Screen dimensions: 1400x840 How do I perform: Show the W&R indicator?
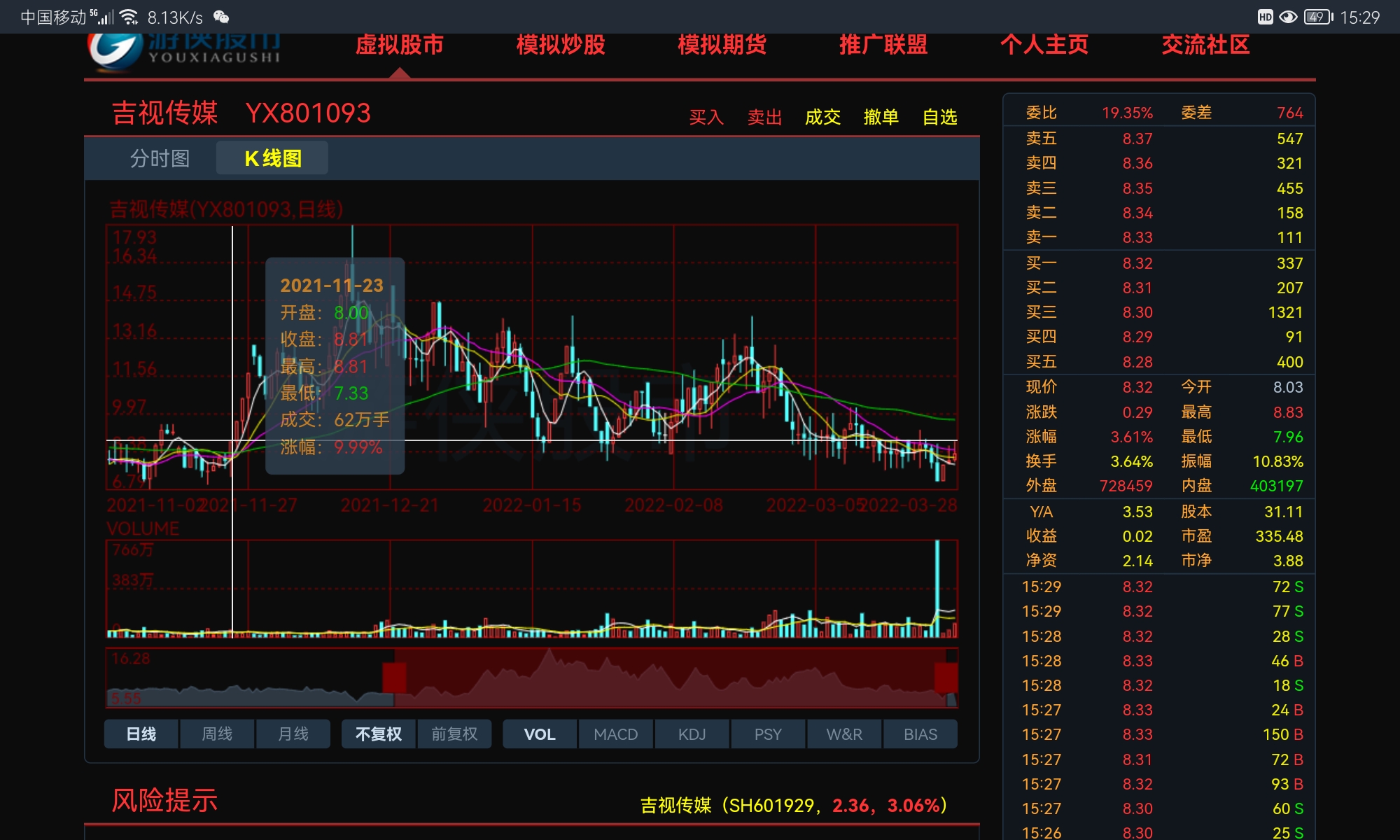click(x=844, y=734)
